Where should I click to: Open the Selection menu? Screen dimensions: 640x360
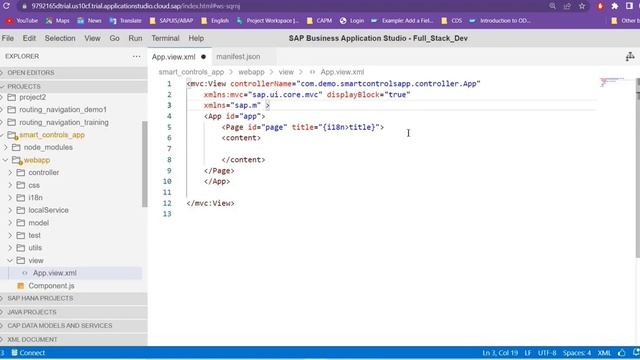click(60, 38)
